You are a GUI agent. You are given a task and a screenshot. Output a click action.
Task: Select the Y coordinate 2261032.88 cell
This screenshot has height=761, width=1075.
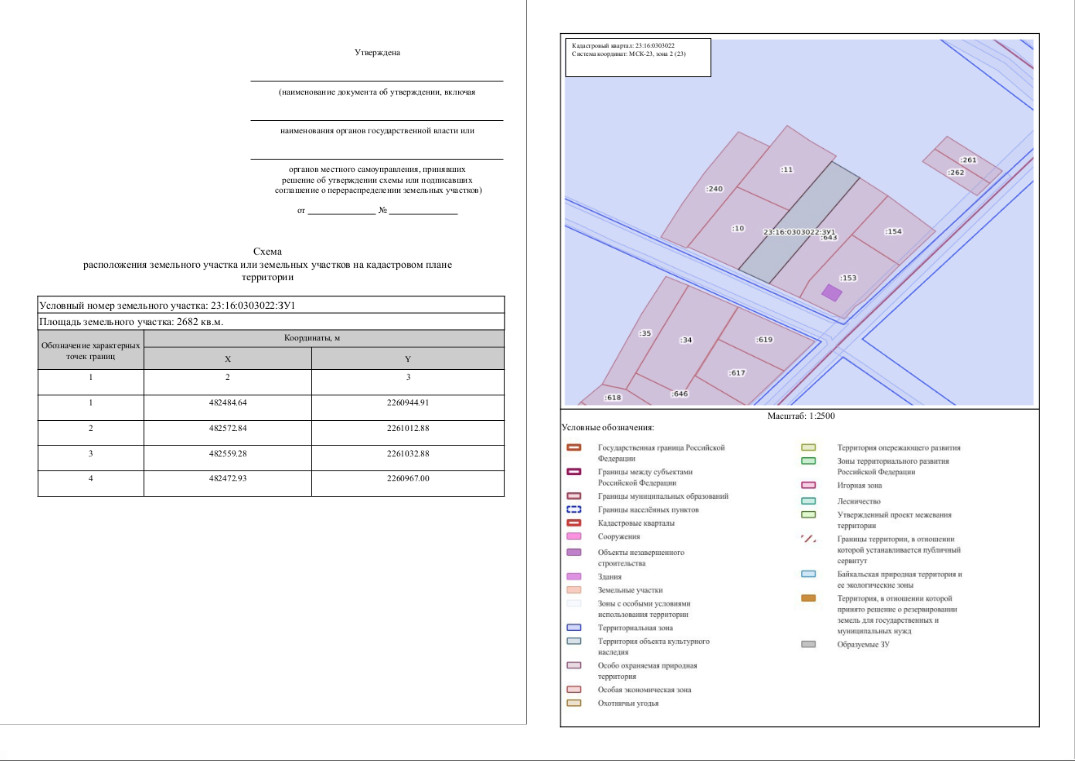[x=408, y=453]
